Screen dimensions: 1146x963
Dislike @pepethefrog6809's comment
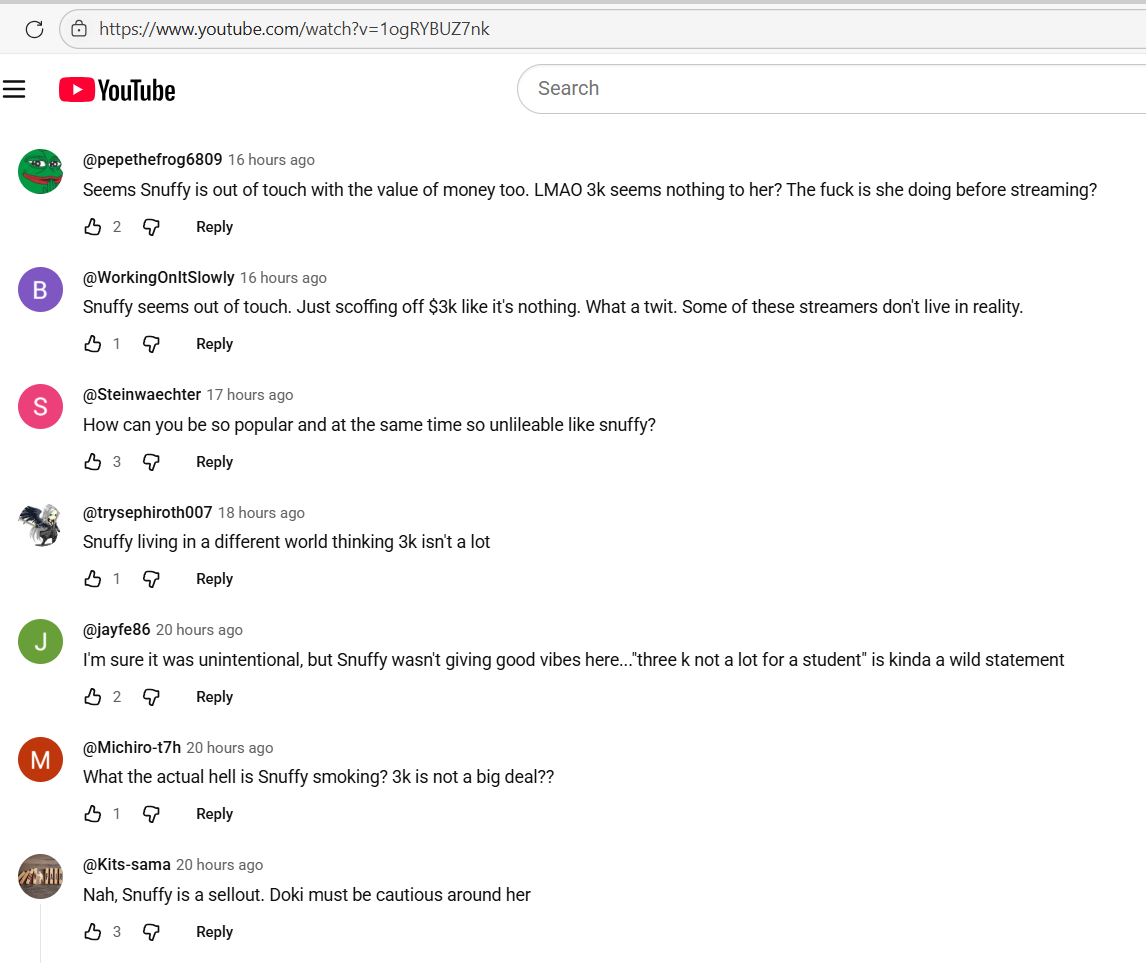(151, 227)
